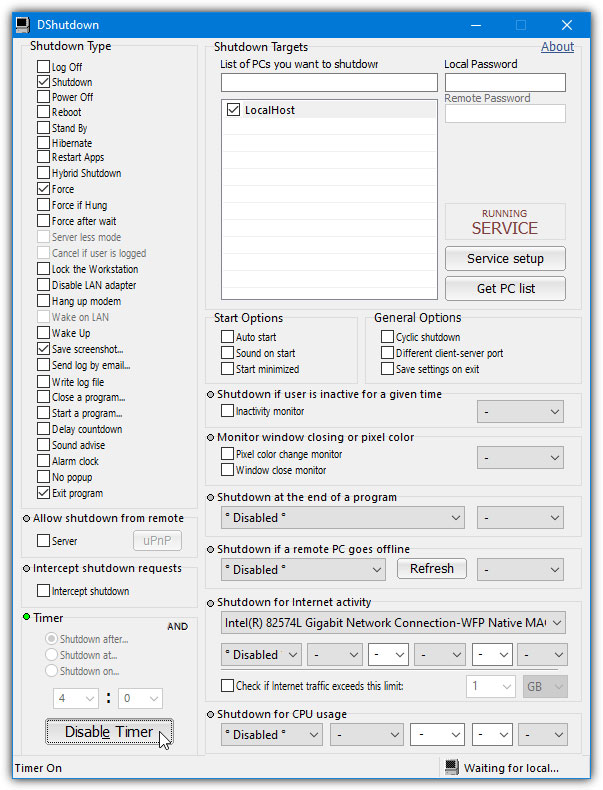
Task: Toggle the LocalHost target checkbox
Action: coord(234,110)
